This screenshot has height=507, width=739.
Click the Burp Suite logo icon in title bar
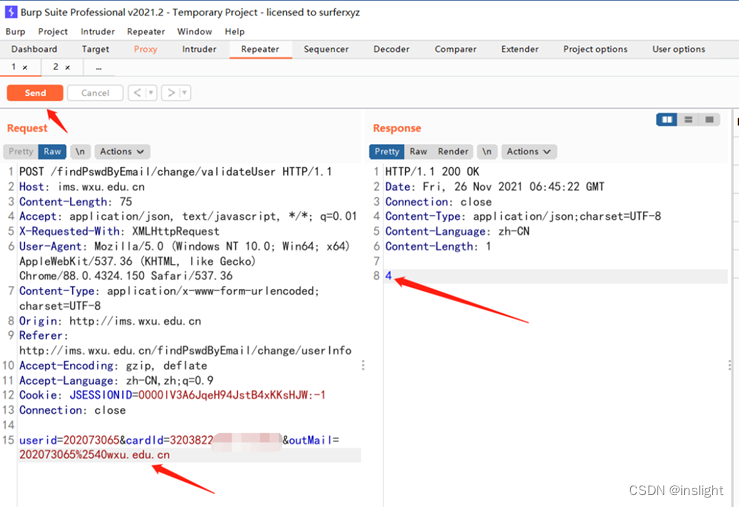coord(10,12)
